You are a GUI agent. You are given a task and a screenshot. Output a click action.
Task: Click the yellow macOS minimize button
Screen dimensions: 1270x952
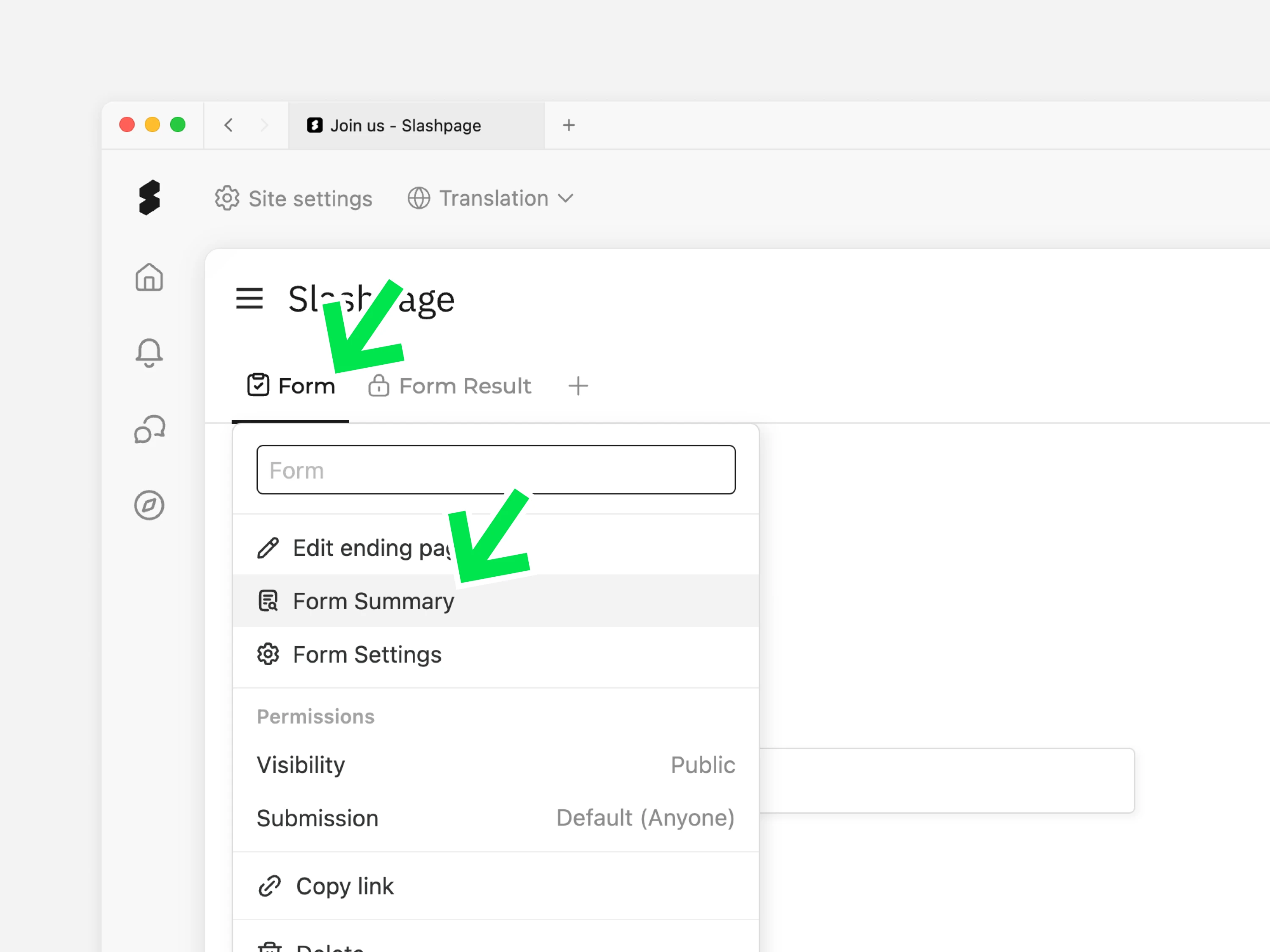(x=152, y=124)
